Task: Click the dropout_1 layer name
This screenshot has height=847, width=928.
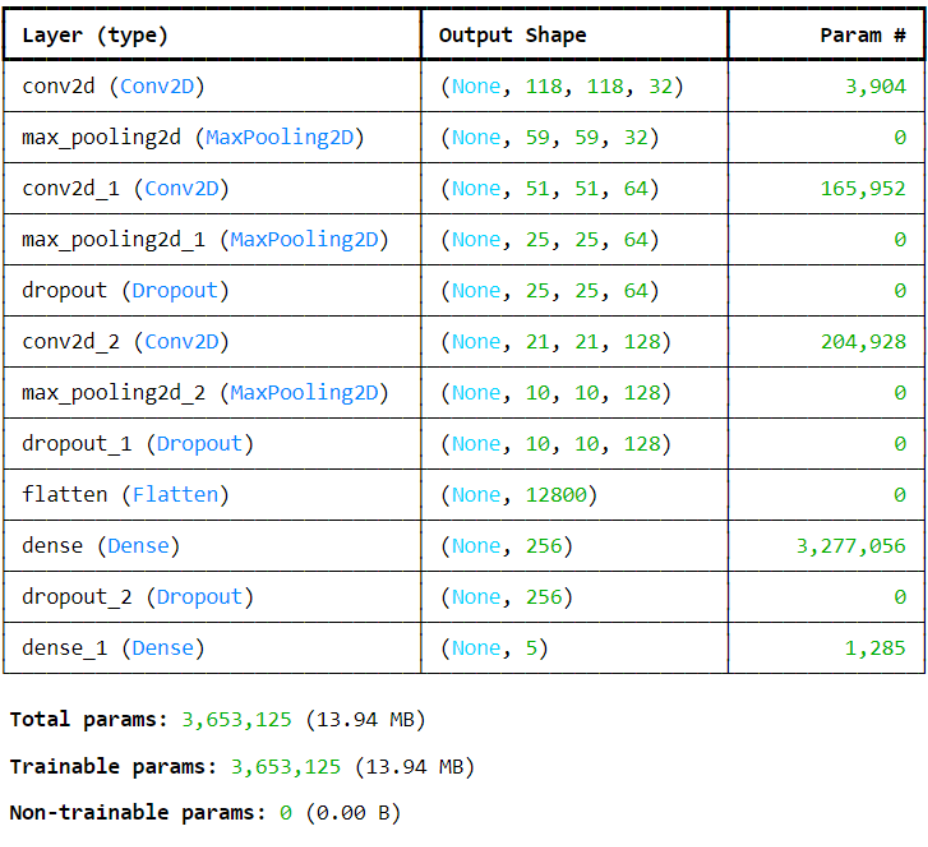Action: [76, 443]
